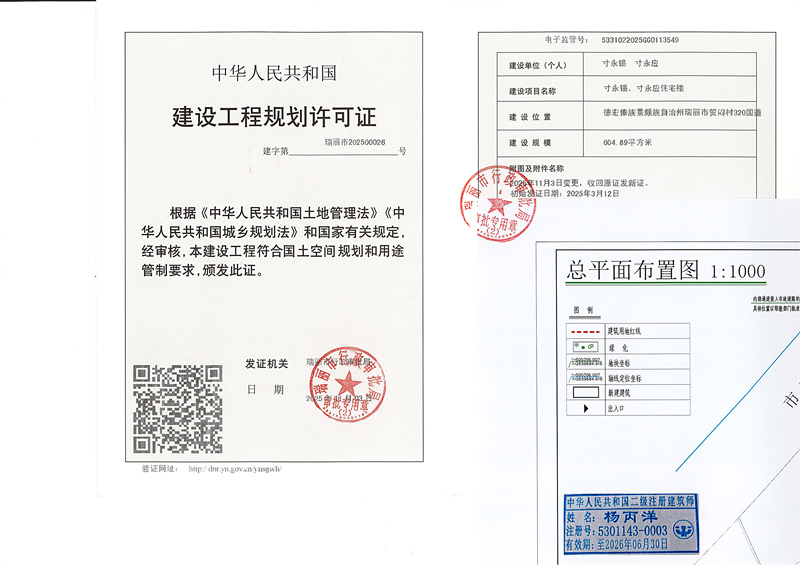Click the paragraph starting with 根据
800x565 pixels.
coord(273,241)
